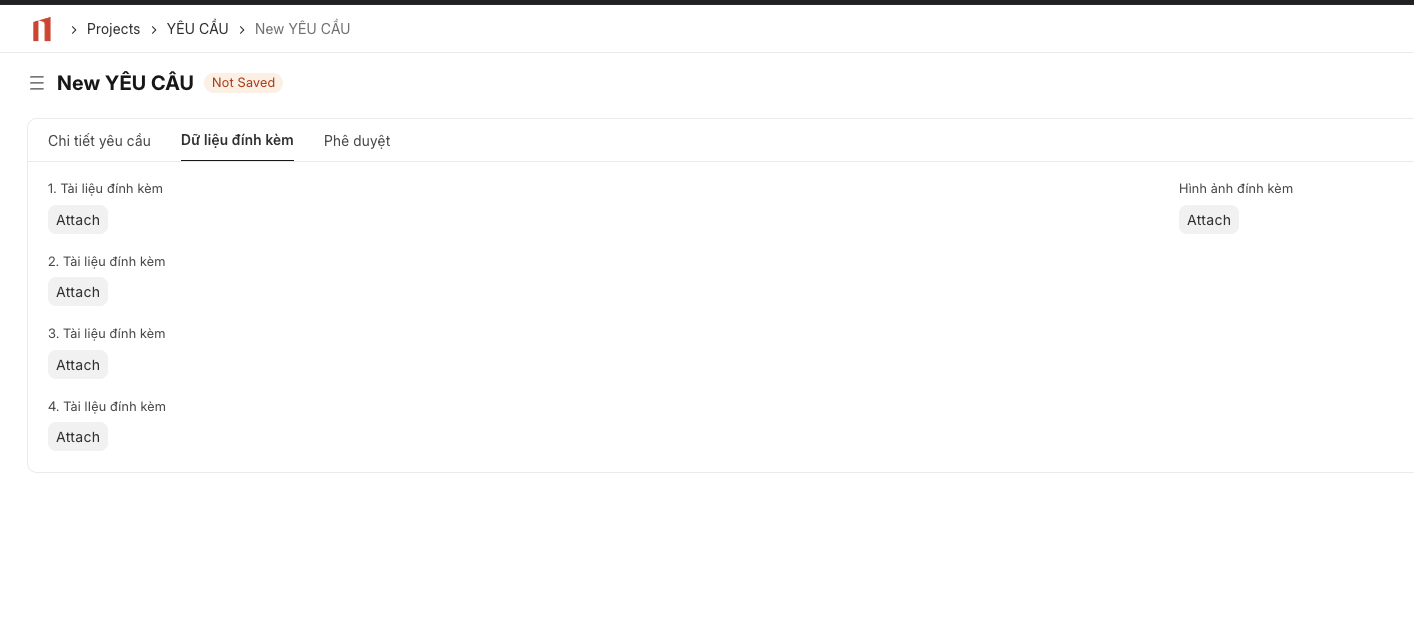Switch to the "Chi tiết yêu cầu" tab

(99, 140)
